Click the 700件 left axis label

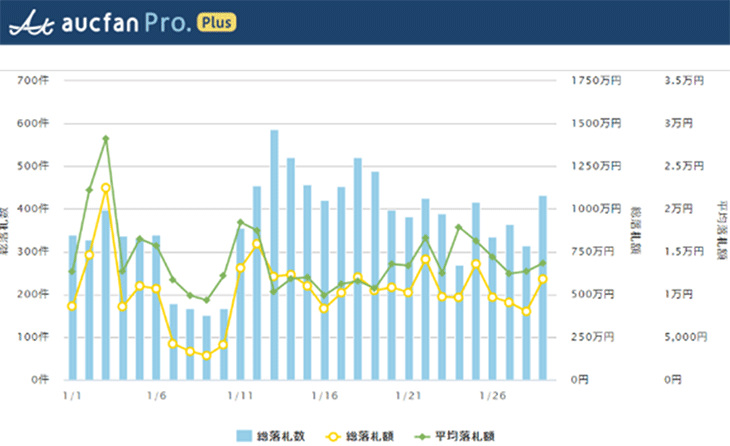[x=33, y=81]
